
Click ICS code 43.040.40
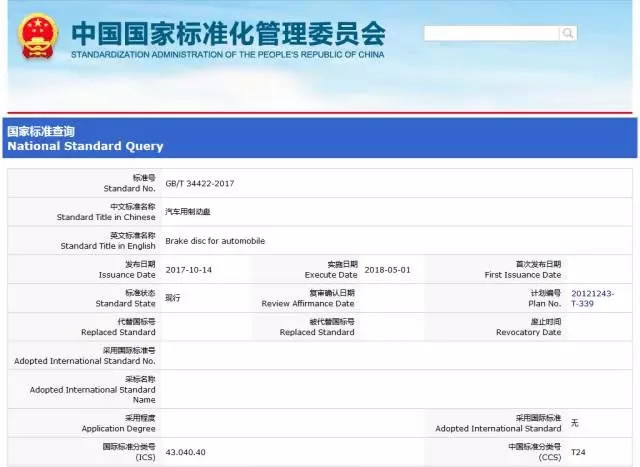pos(185,452)
